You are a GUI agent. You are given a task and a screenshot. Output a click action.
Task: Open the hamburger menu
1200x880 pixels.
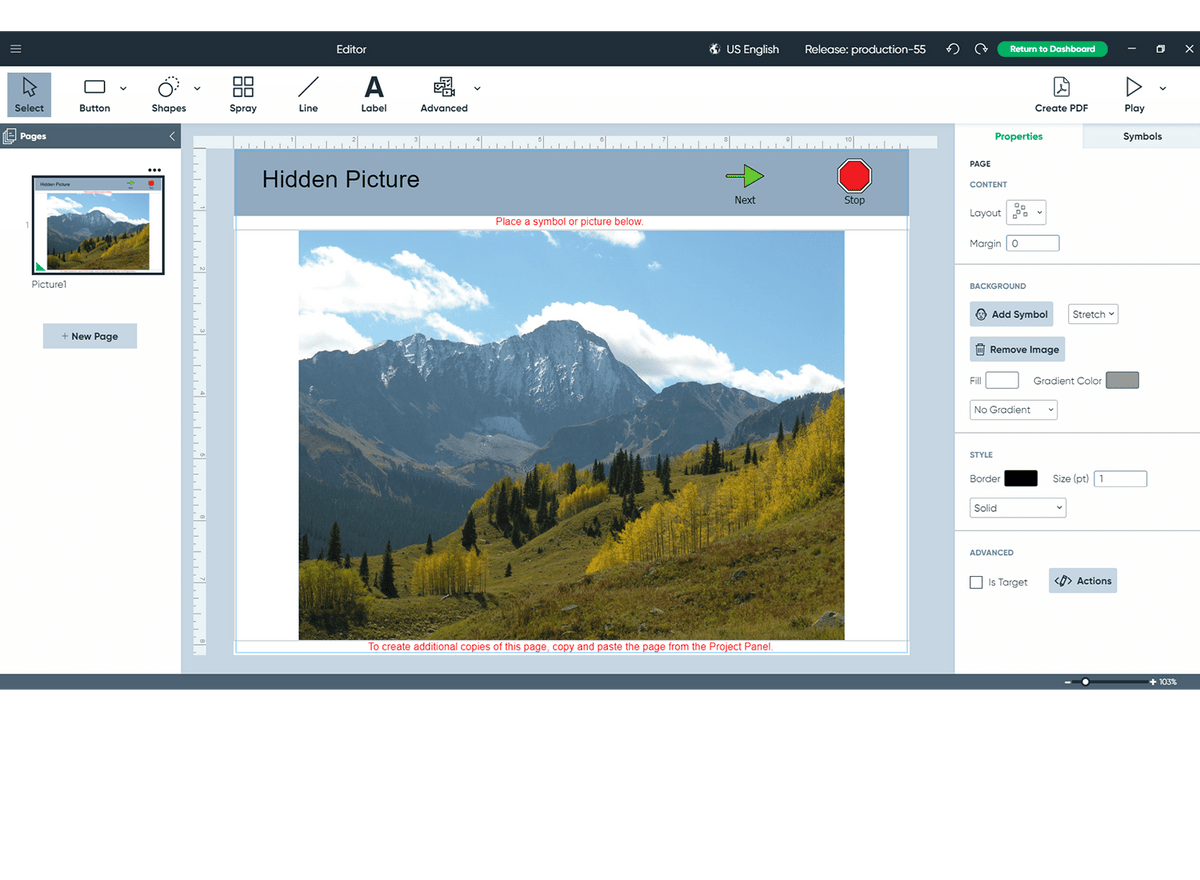(x=15, y=48)
